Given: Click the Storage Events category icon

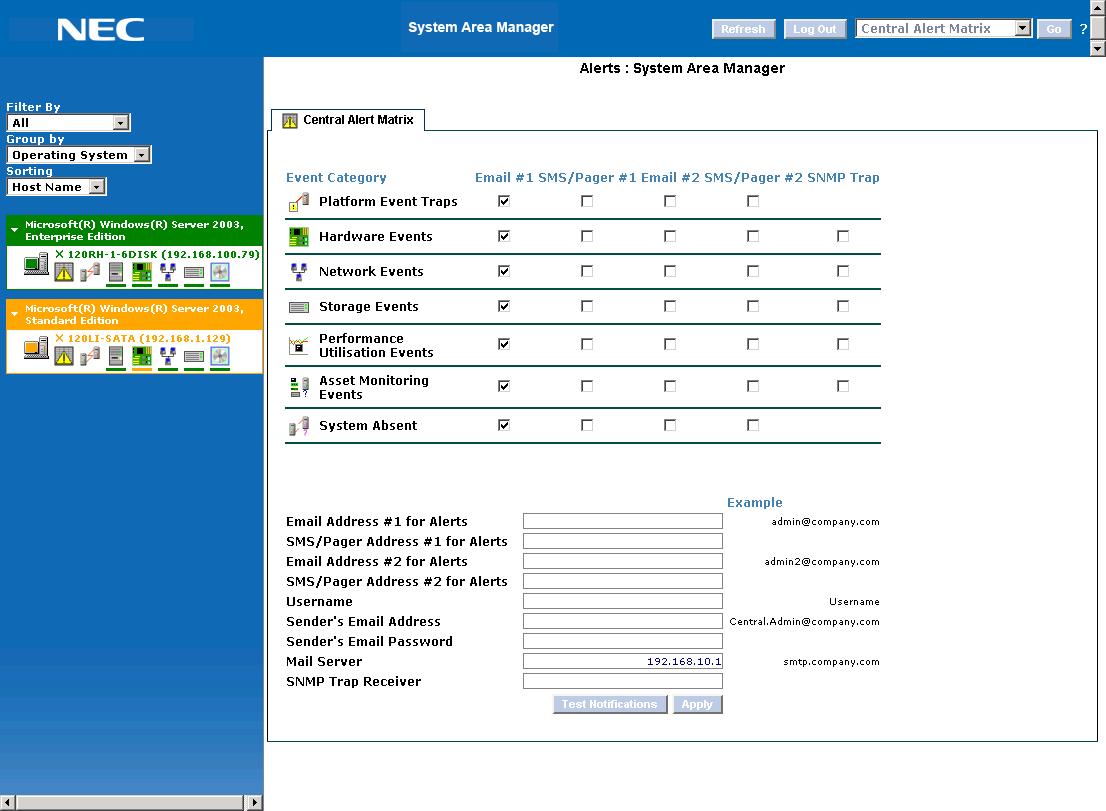Looking at the screenshot, I should tap(299, 307).
